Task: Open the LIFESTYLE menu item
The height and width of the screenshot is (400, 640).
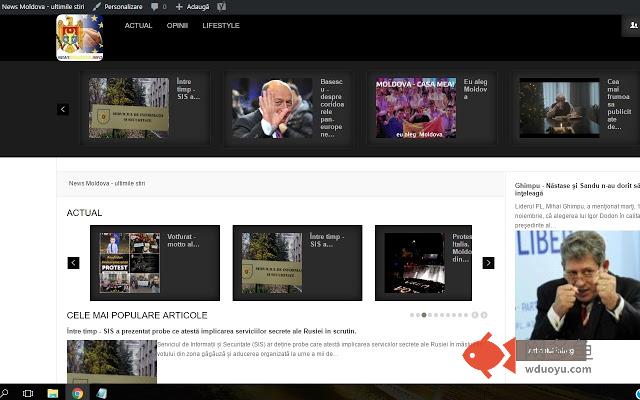Action: coord(221,25)
